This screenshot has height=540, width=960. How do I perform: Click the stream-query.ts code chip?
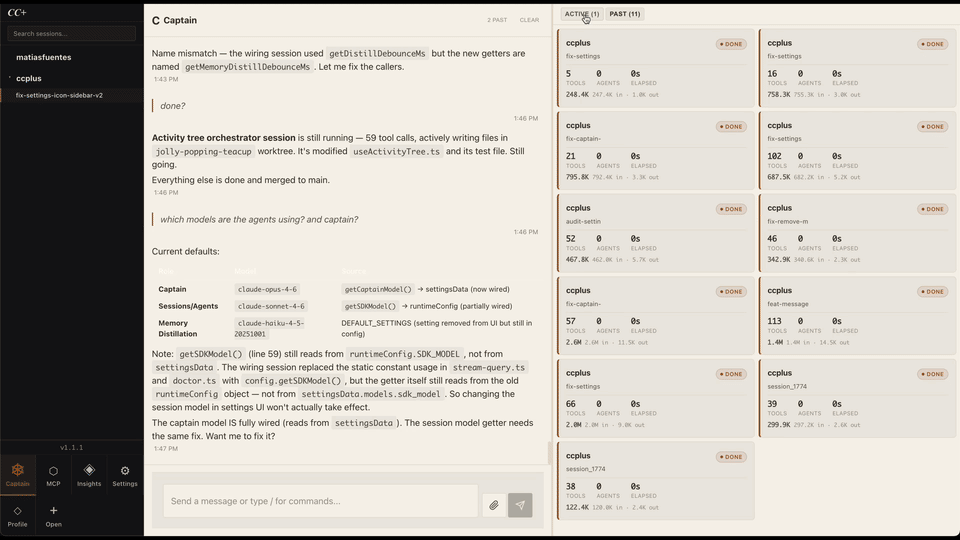[x=489, y=367]
